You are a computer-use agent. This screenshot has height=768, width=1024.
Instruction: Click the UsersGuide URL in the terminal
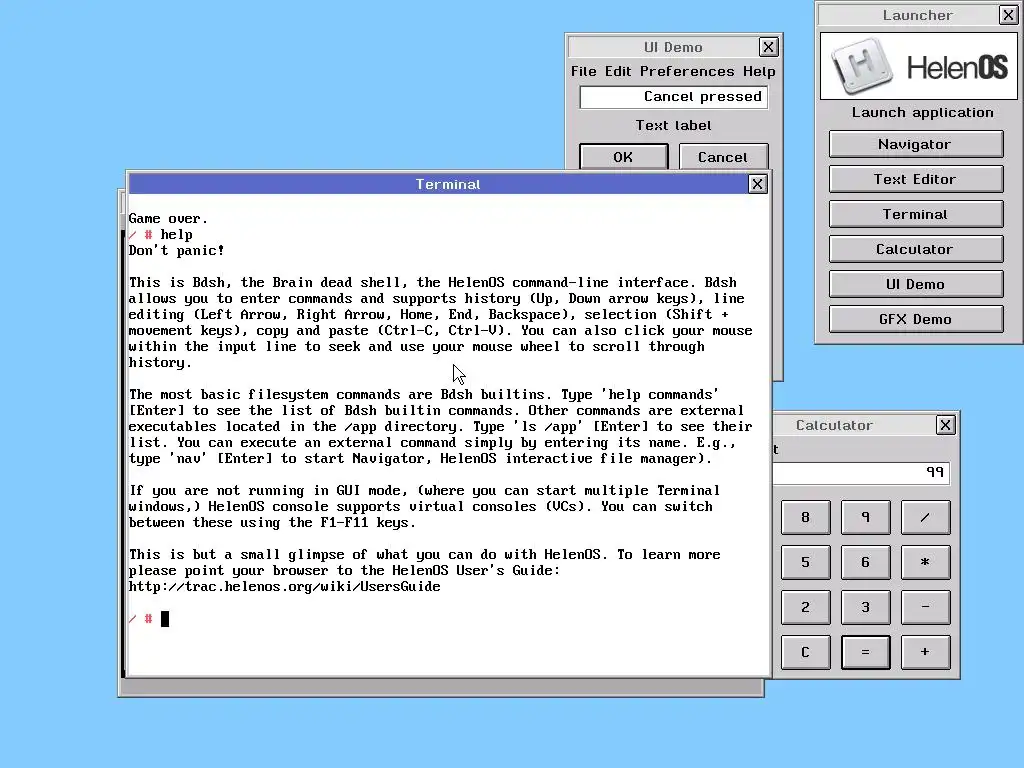[x=284, y=586]
